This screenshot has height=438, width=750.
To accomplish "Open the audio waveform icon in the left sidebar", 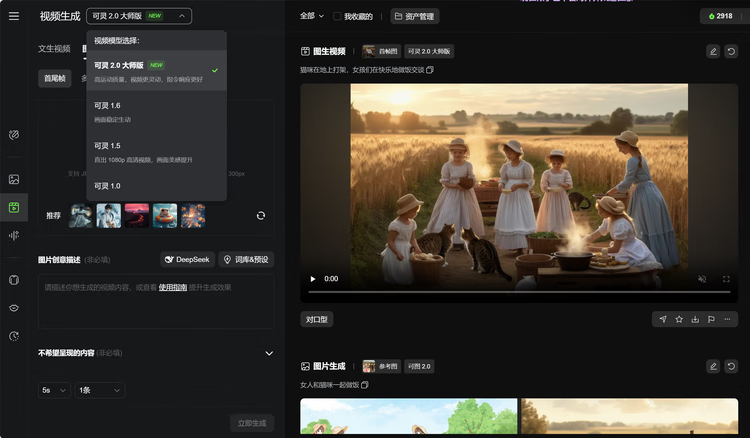I will tap(14, 235).
